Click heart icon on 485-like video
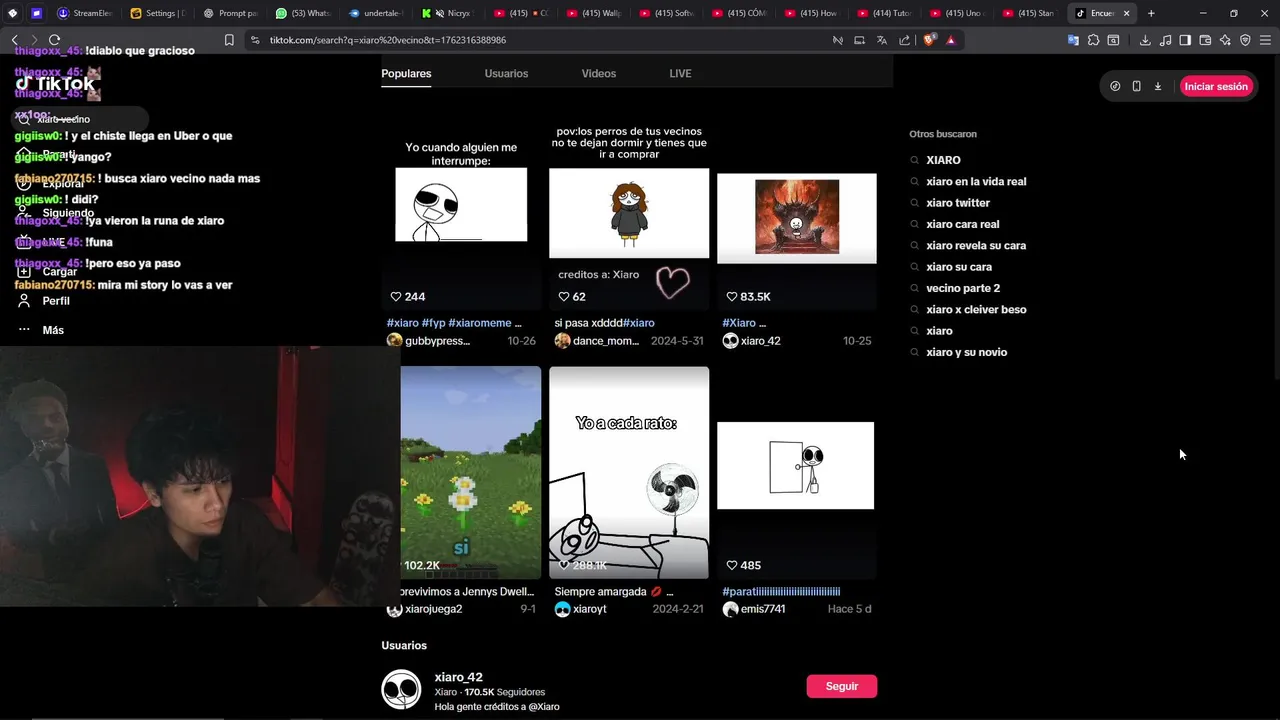Screen dimensions: 1280x720 click(731, 565)
